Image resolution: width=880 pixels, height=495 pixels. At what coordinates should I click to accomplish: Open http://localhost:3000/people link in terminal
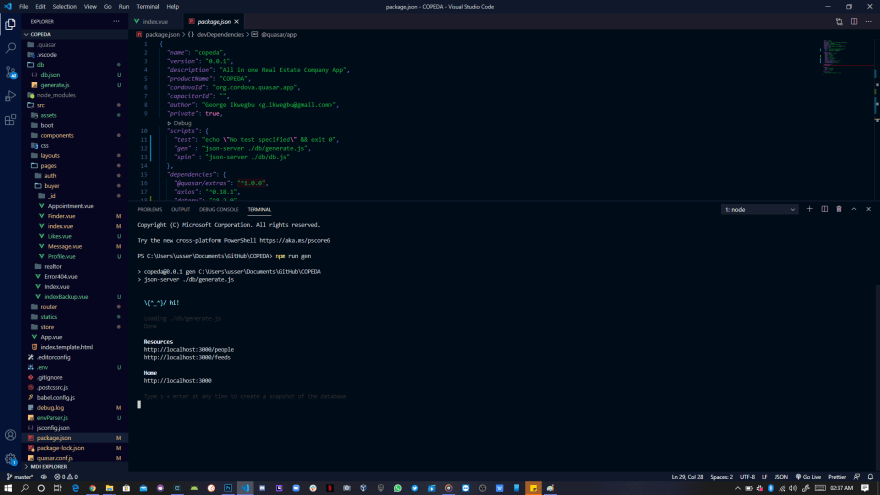coord(189,350)
